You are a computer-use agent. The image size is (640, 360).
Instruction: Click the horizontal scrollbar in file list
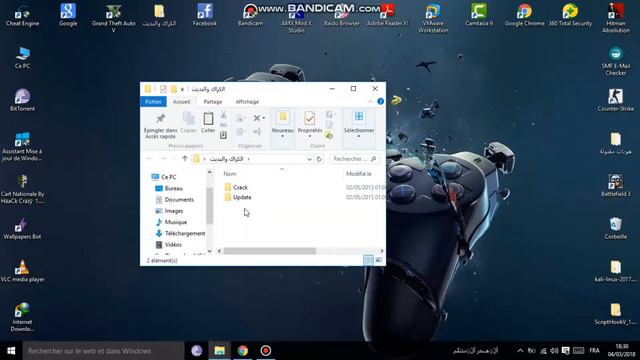[x=269, y=251]
